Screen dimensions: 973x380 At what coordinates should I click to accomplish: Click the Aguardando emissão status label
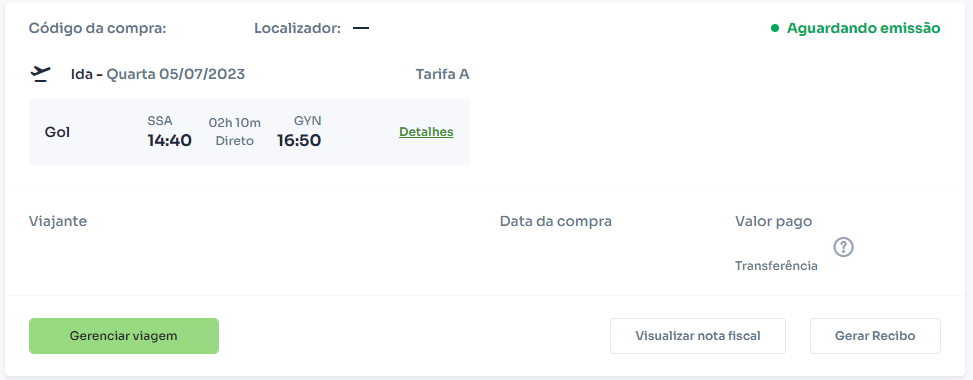tap(864, 28)
